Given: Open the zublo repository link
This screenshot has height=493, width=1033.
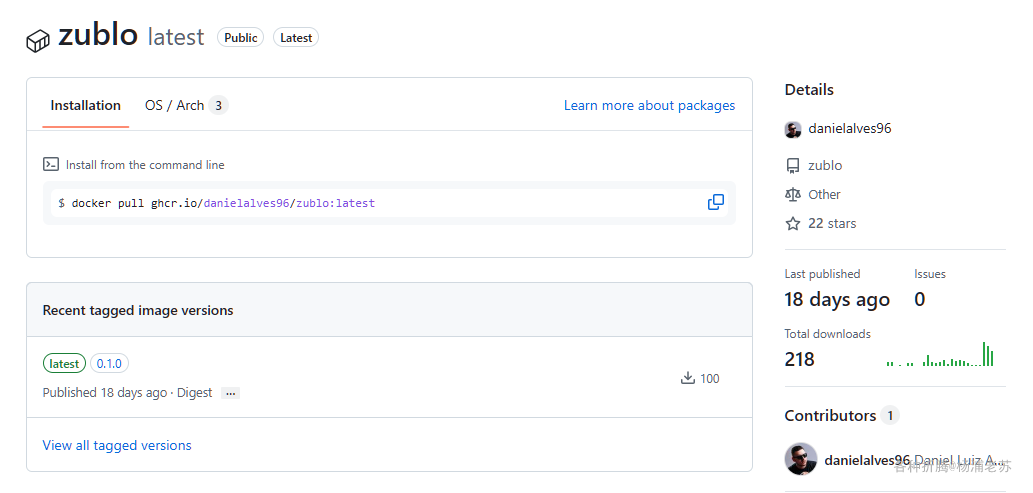Looking at the screenshot, I should [825, 166].
